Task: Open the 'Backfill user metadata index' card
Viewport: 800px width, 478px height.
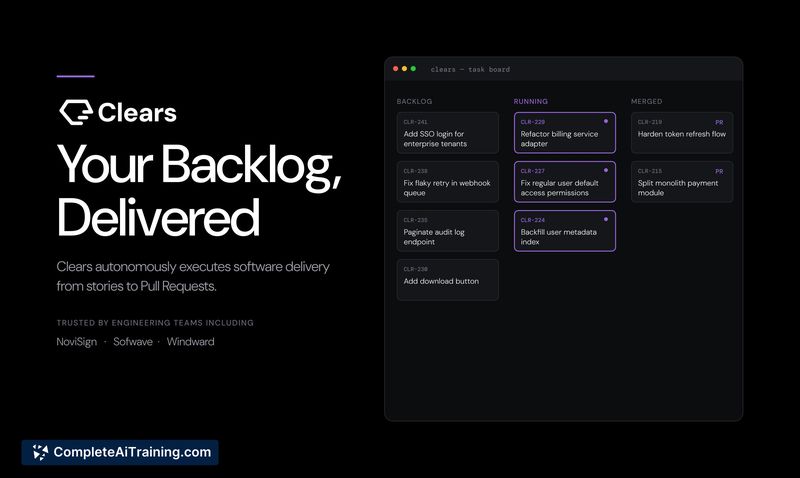Action: coord(565,231)
